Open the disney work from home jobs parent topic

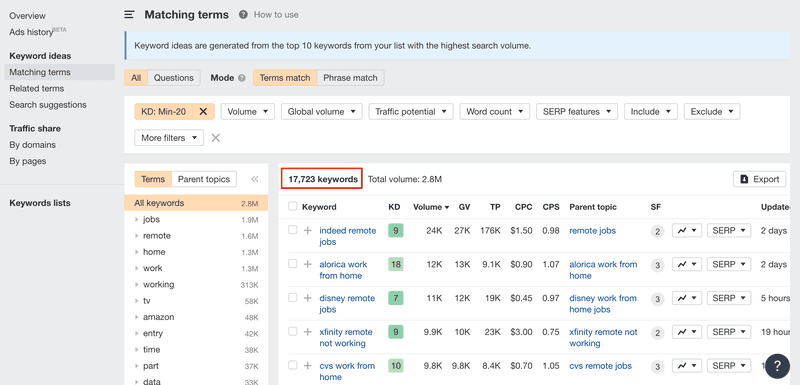[x=603, y=303]
